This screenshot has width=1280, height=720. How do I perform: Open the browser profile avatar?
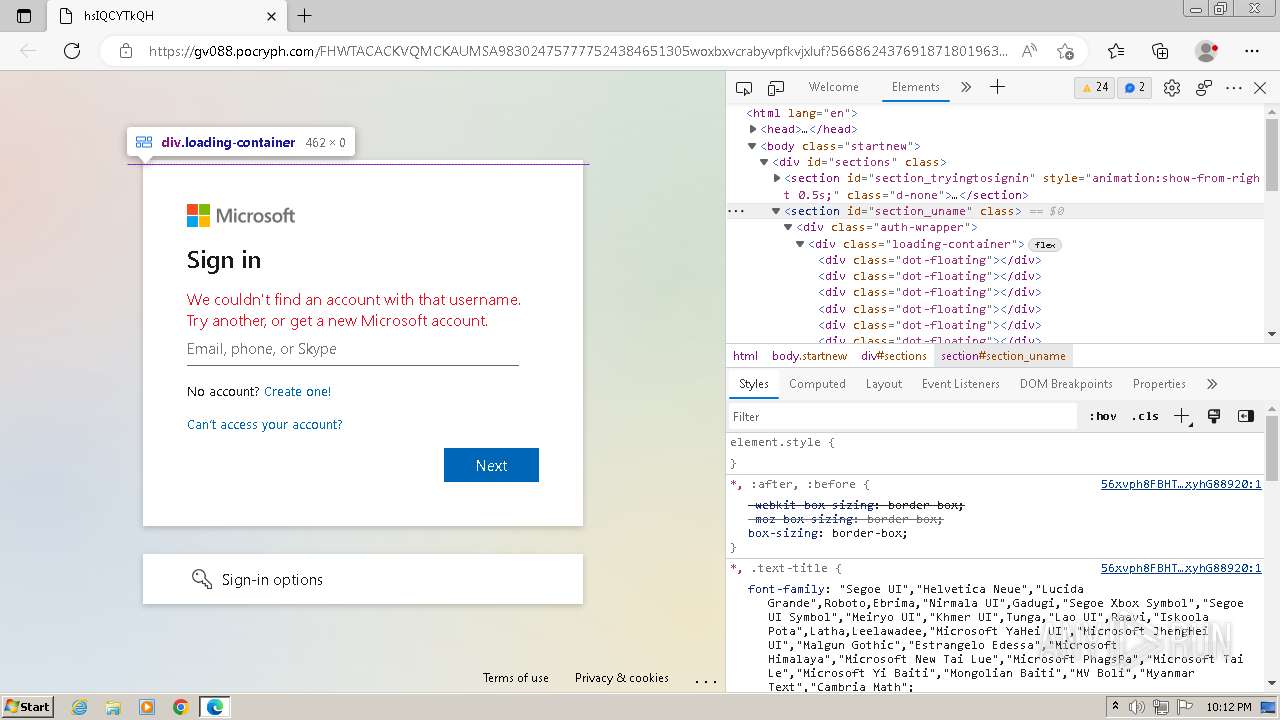point(1206,51)
